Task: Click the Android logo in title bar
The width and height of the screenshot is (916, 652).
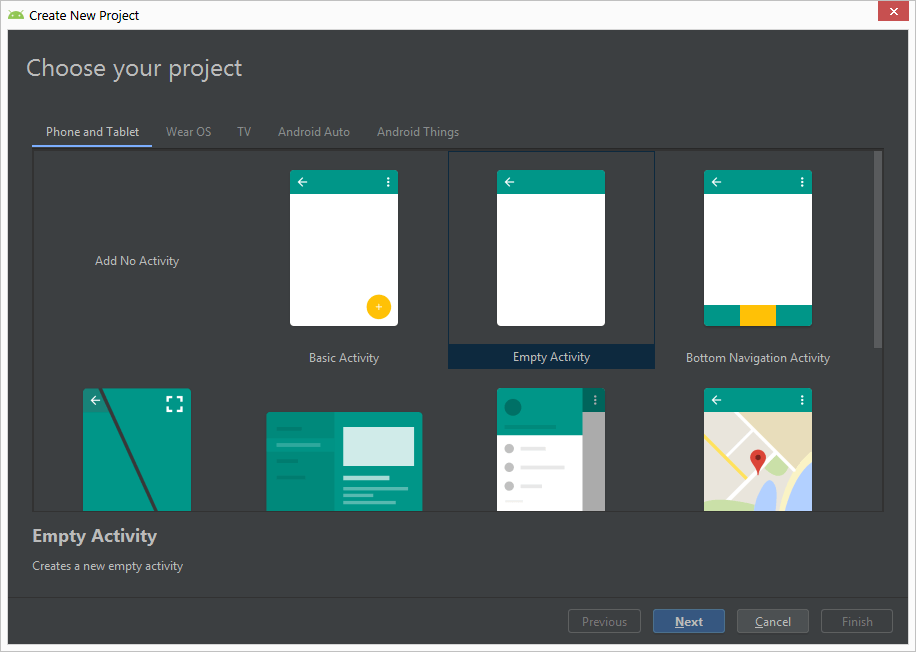Action: tap(15, 15)
